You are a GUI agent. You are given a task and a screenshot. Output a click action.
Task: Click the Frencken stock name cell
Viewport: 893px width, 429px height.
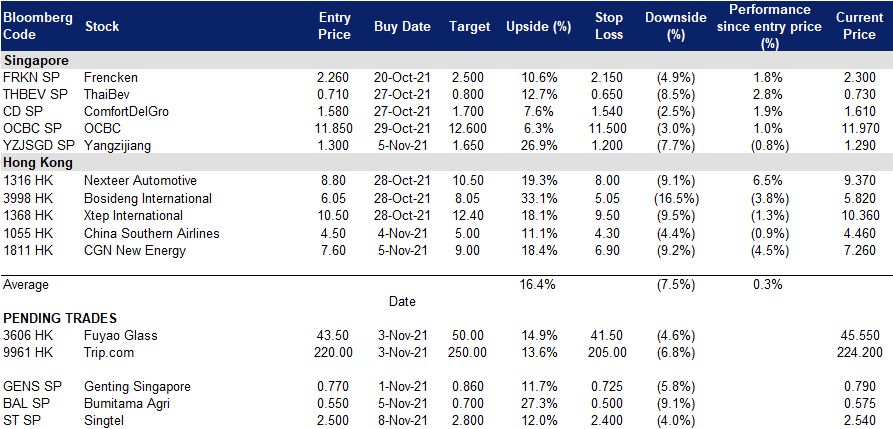(110, 77)
